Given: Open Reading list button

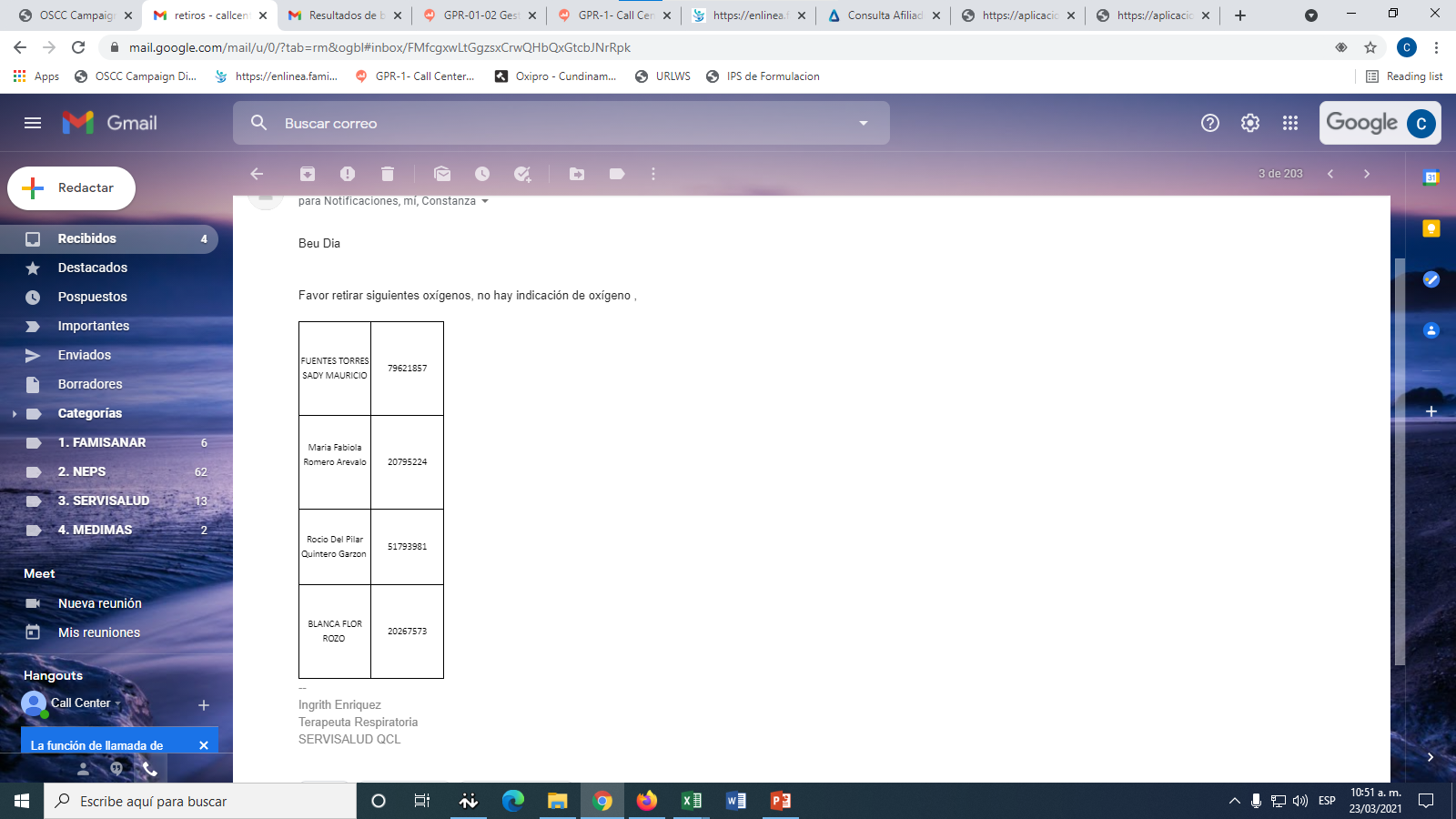Looking at the screenshot, I should [x=1404, y=76].
